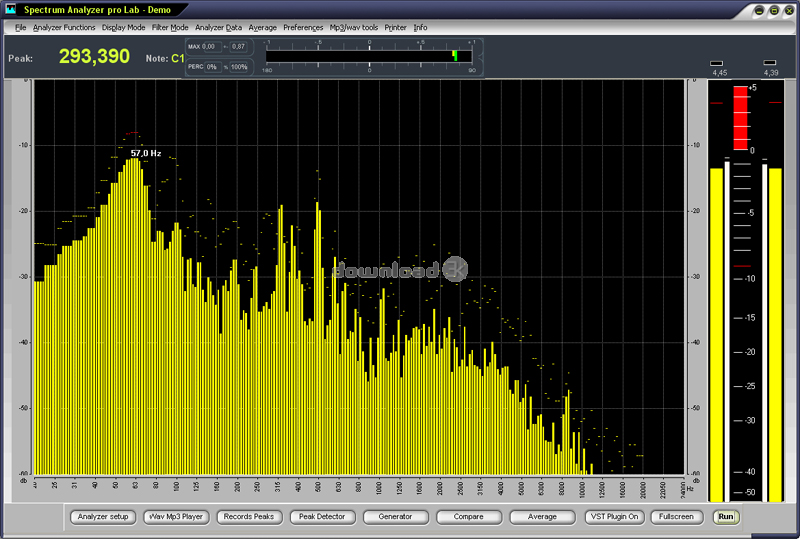The image size is (800, 539).
Task: Expand the Filter Mode menu
Action: (170, 27)
